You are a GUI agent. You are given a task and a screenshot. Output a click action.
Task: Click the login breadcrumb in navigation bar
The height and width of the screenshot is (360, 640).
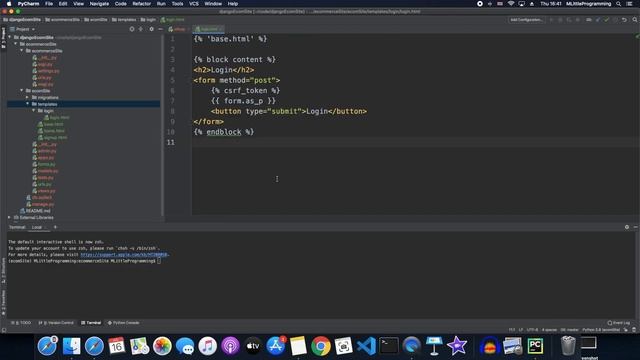coord(149,20)
